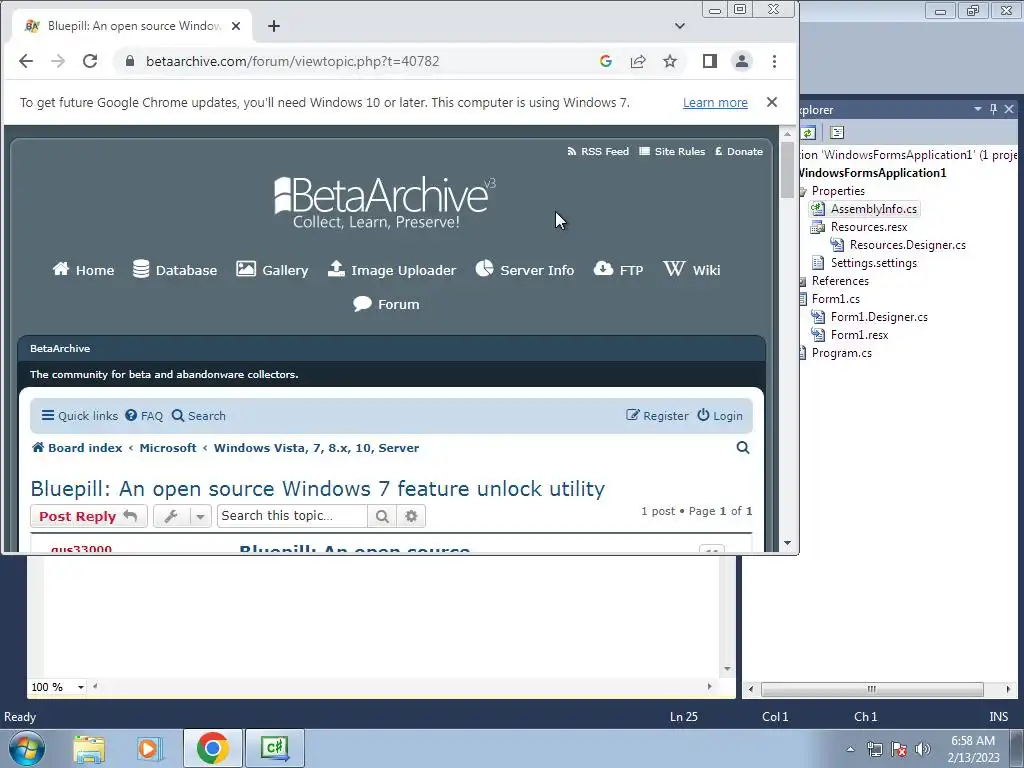The image size is (1024, 768).
Task: Reload the BetaArchive page
Action: (90, 61)
